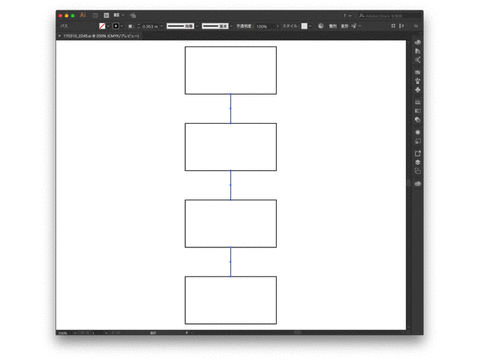This screenshot has height=360, width=480.
Task: Open the Color panel from the dock
Action: [418, 42]
